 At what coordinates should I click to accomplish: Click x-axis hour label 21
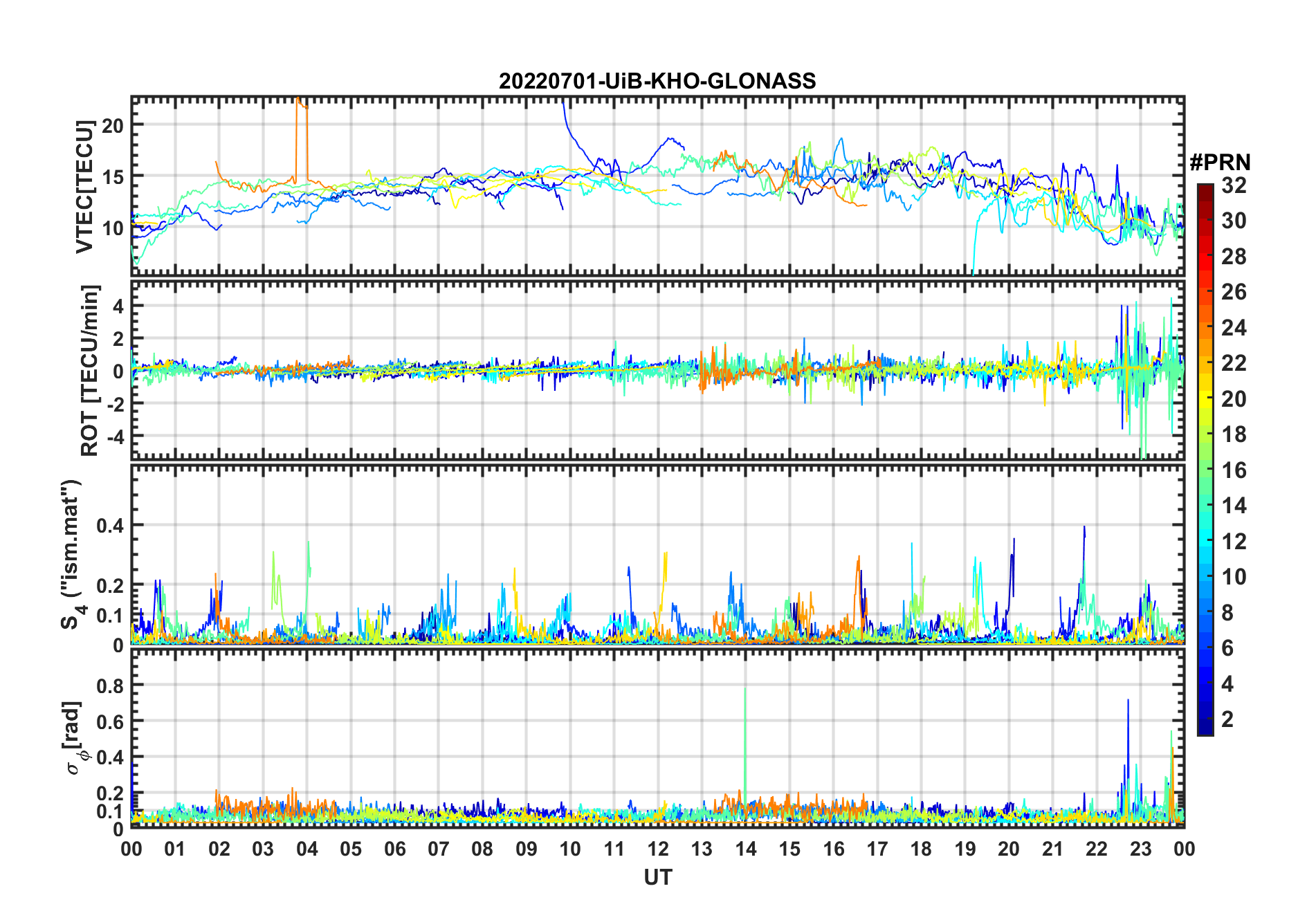[x=1053, y=849]
